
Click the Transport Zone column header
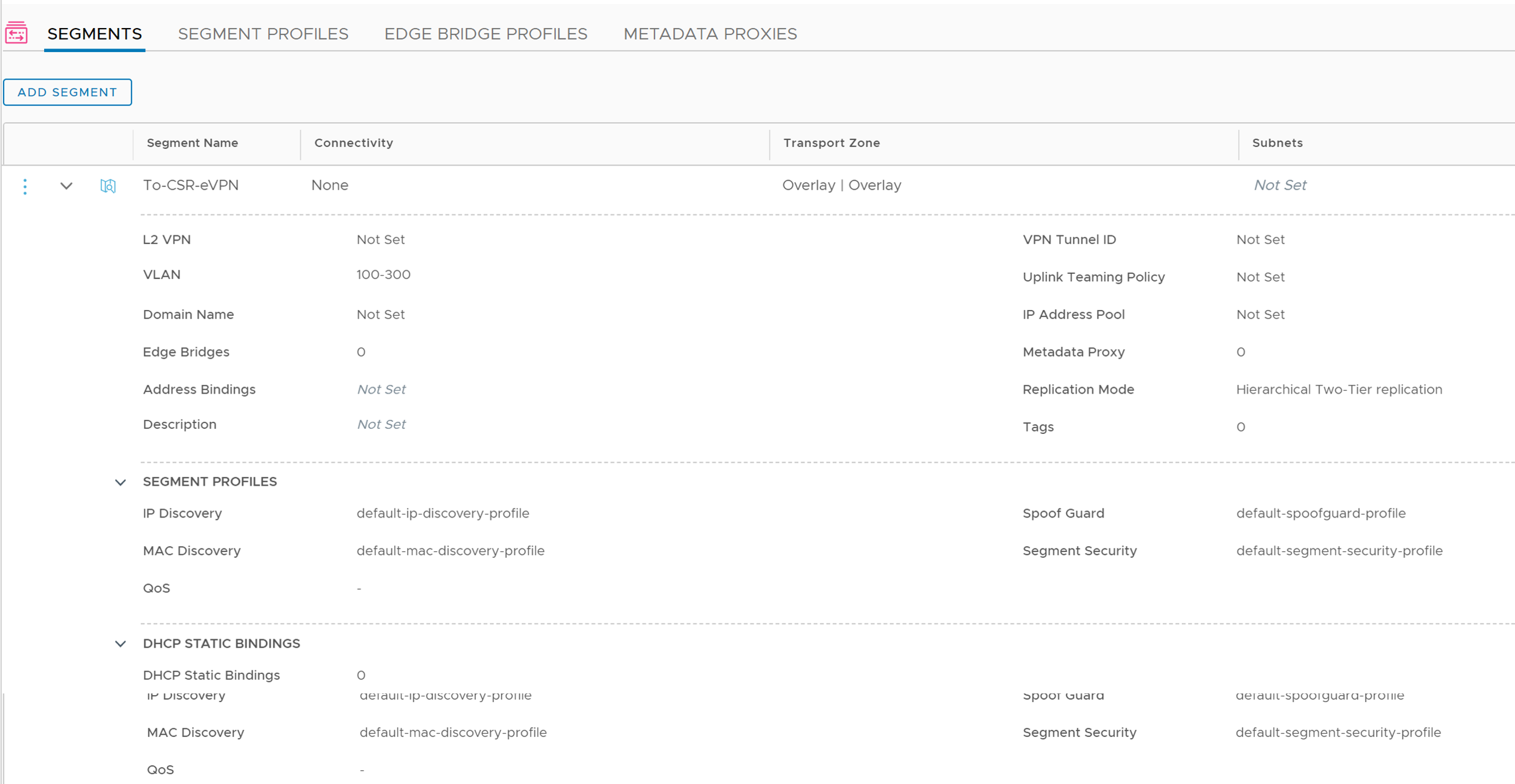(x=831, y=143)
